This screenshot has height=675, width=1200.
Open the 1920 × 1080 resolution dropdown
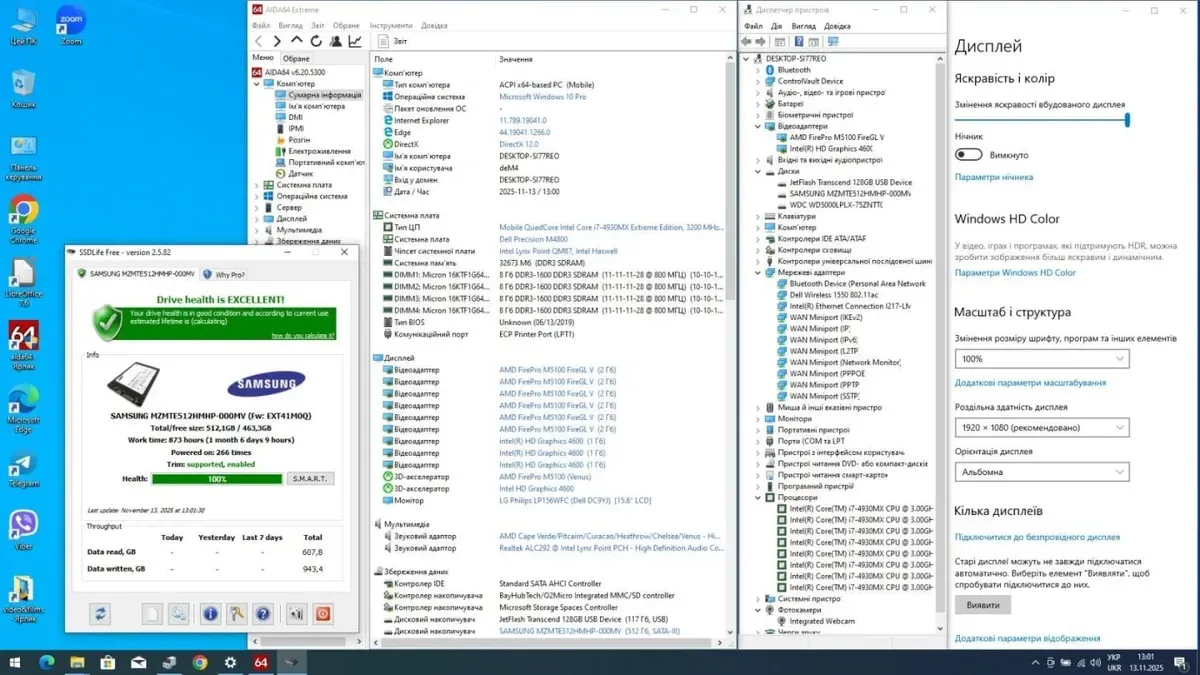tap(1041, 428)
